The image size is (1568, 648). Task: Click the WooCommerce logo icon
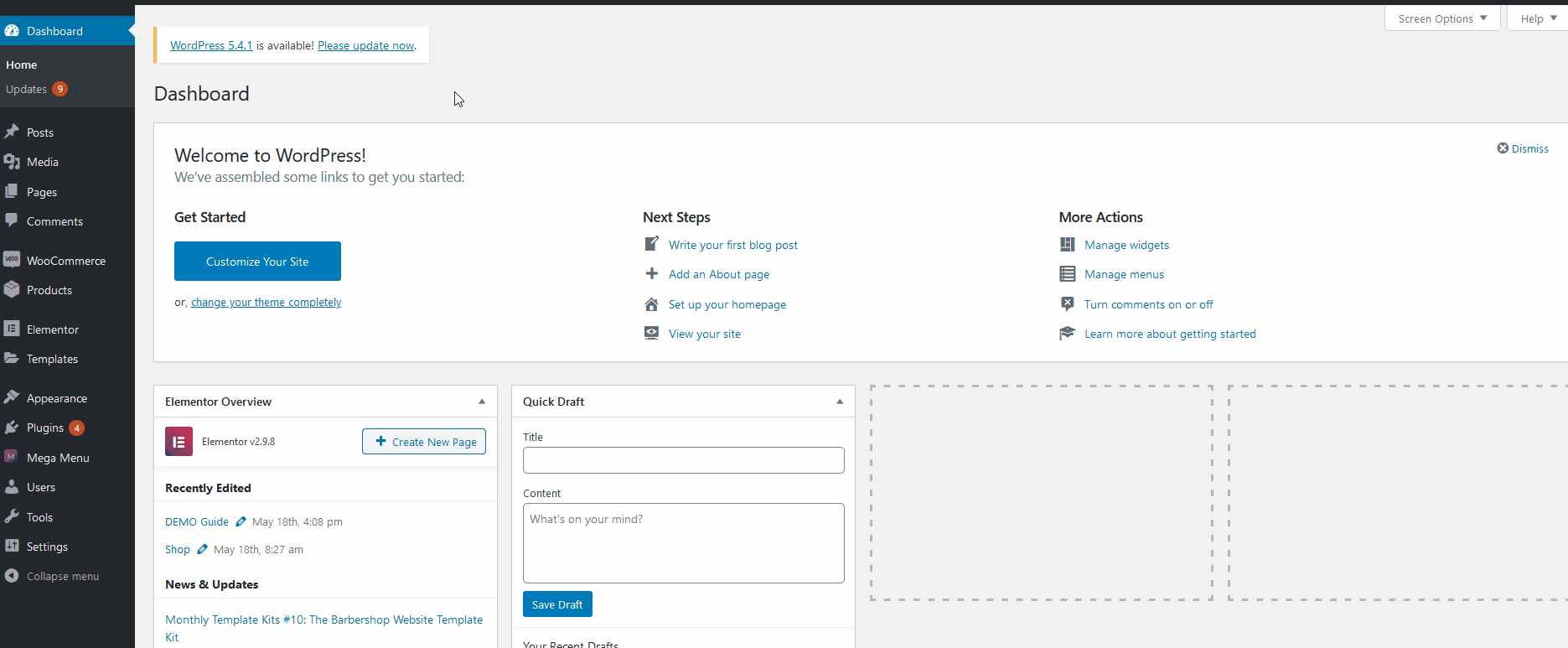pos(12,260)
